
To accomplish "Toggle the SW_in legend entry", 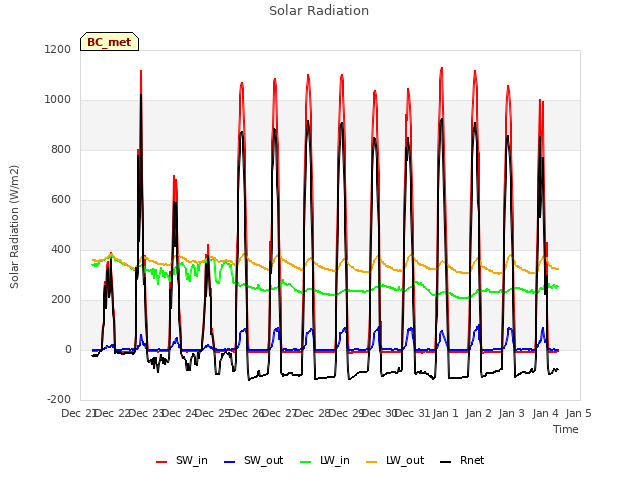I will pos(182,460).
